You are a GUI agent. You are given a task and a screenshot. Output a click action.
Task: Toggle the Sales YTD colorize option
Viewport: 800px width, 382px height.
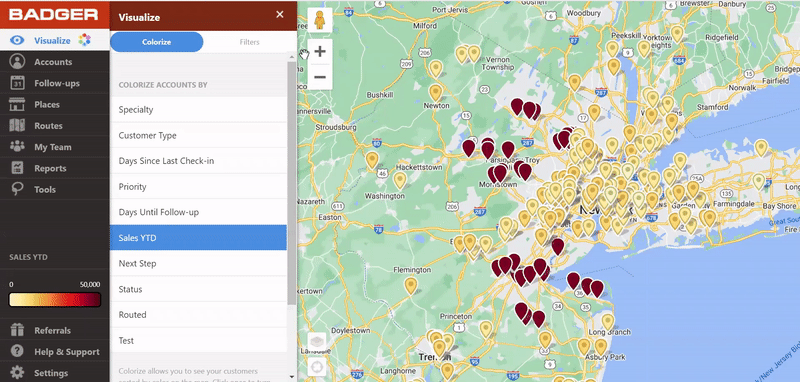coord(198,238)
